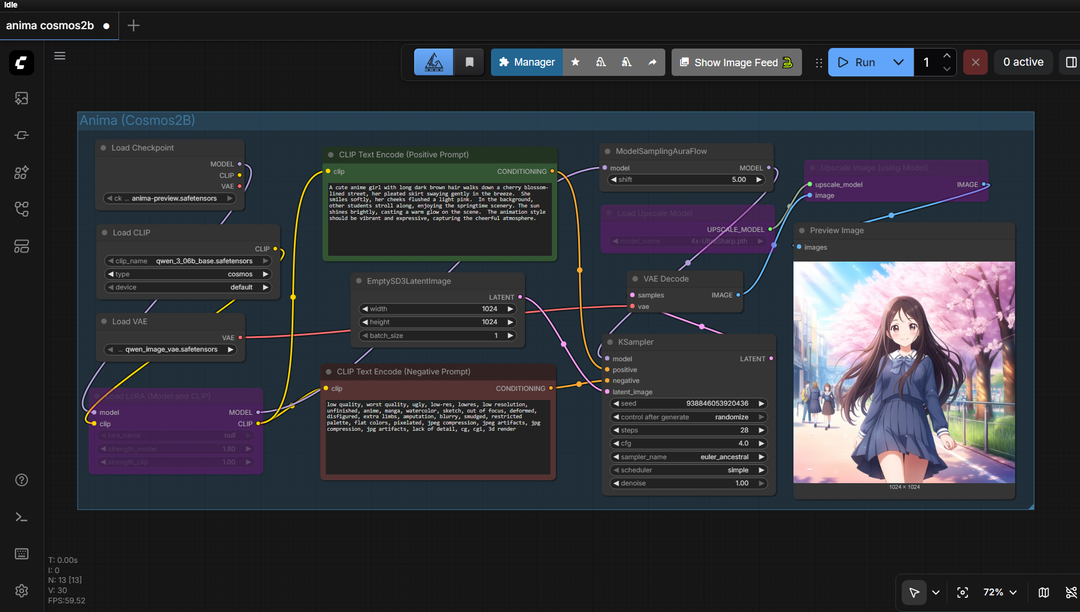This screenshot has height=612, width=1080.
Task: Open the device default selector
Action: pos(188,287)
